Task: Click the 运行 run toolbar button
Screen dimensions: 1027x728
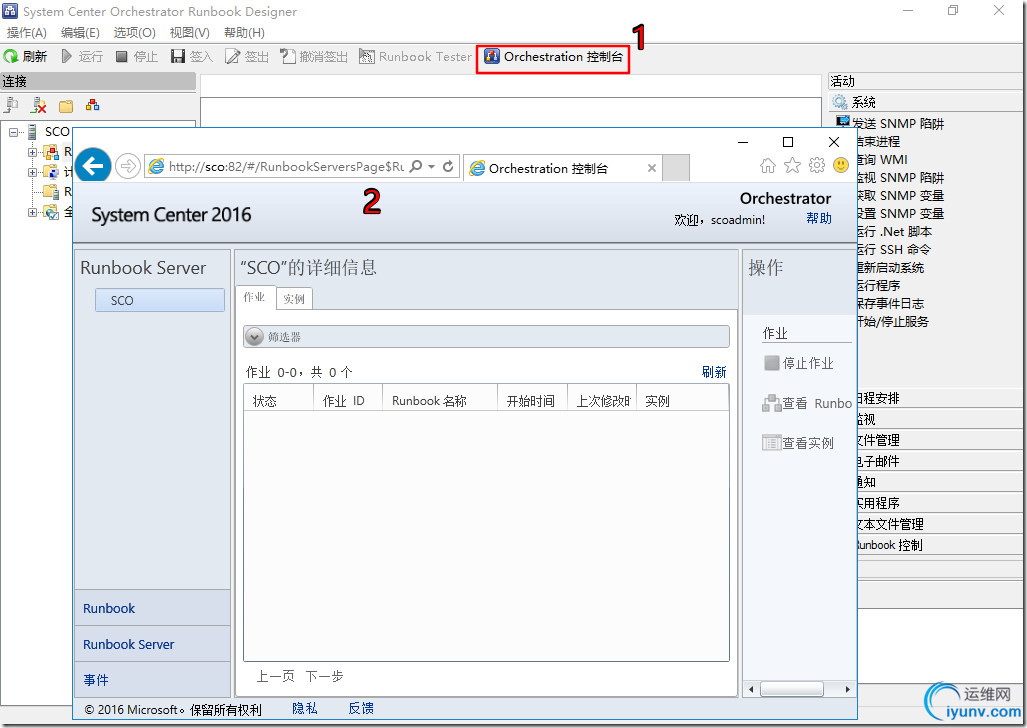Action: 83,57
